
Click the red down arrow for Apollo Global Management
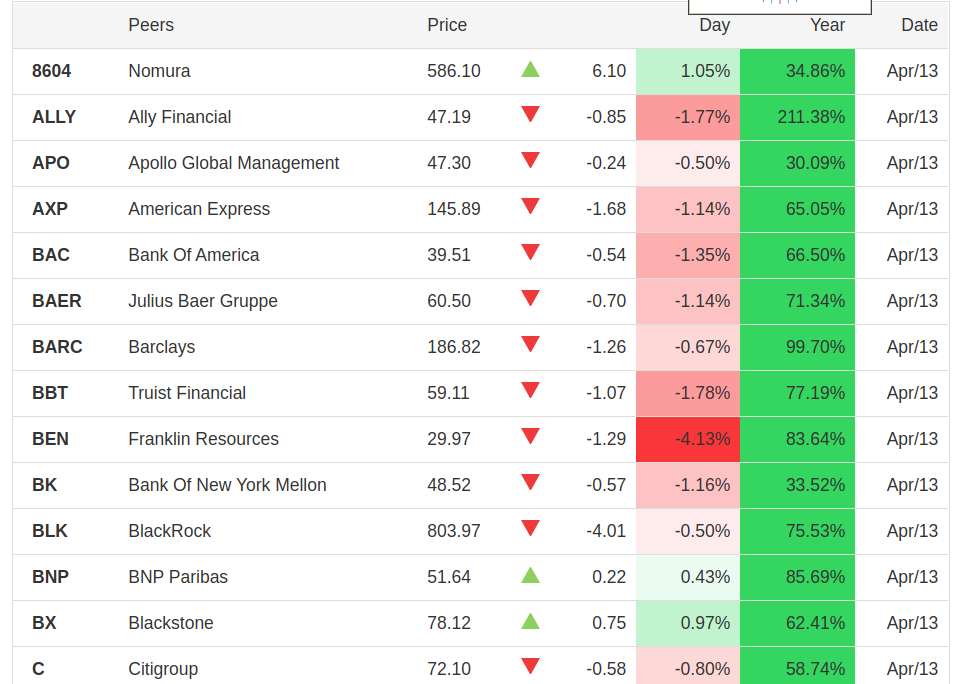[x=530, y=160]
